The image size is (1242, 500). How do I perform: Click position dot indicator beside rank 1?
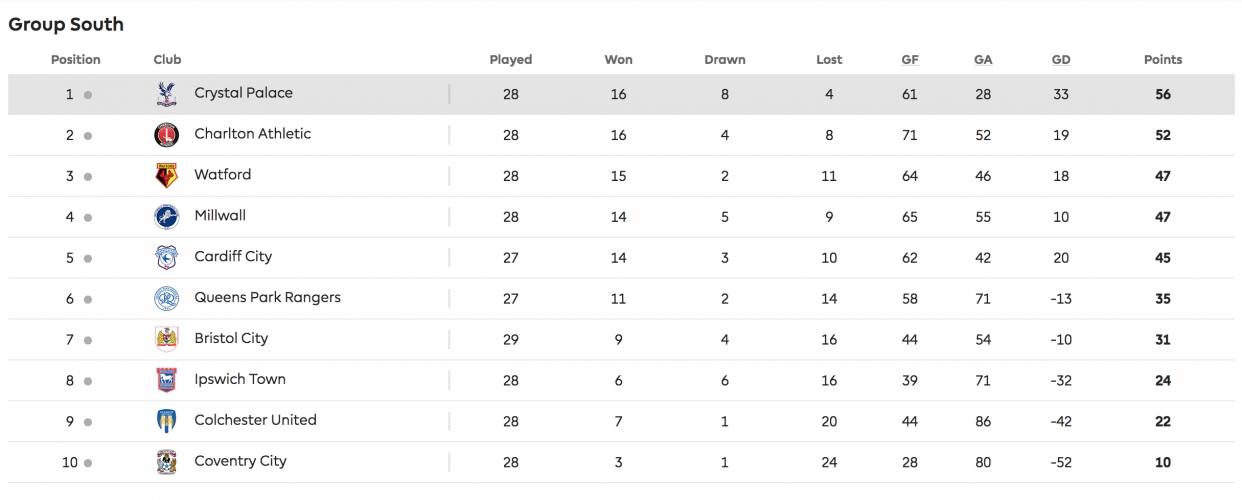[x=88, y=95]
